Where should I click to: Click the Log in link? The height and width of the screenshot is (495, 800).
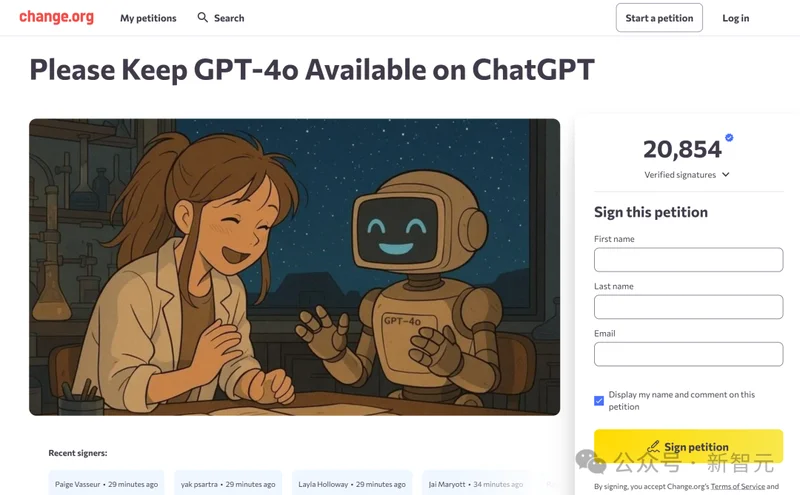735,18
